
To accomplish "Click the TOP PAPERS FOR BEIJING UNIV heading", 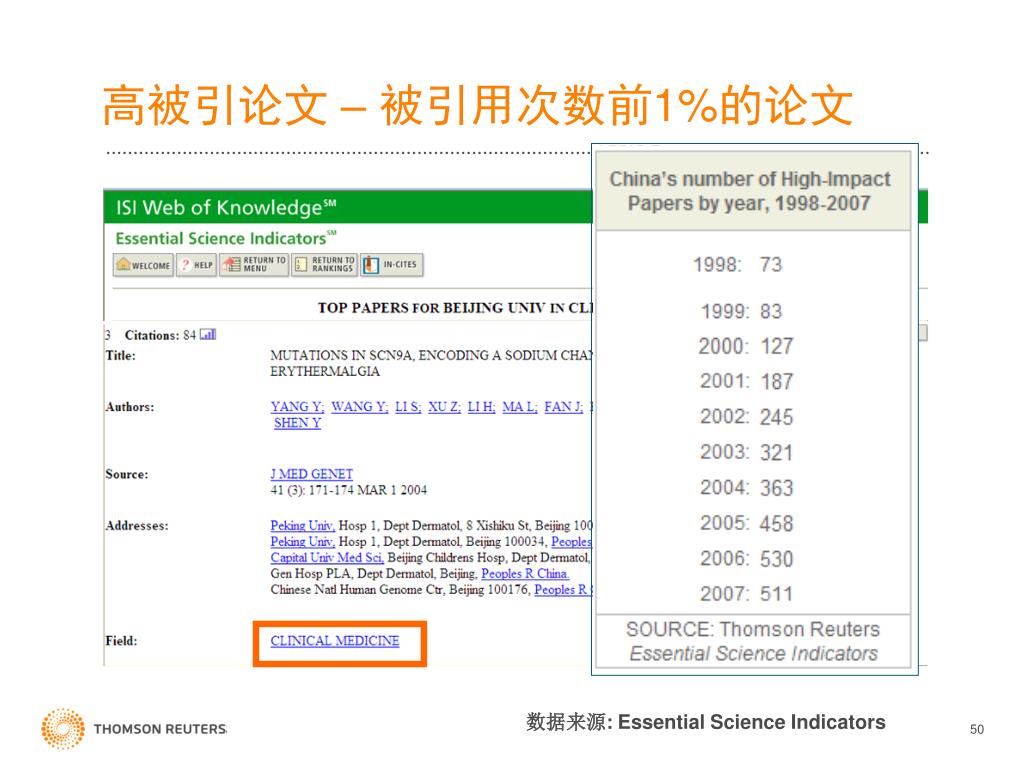I will 455,308.
